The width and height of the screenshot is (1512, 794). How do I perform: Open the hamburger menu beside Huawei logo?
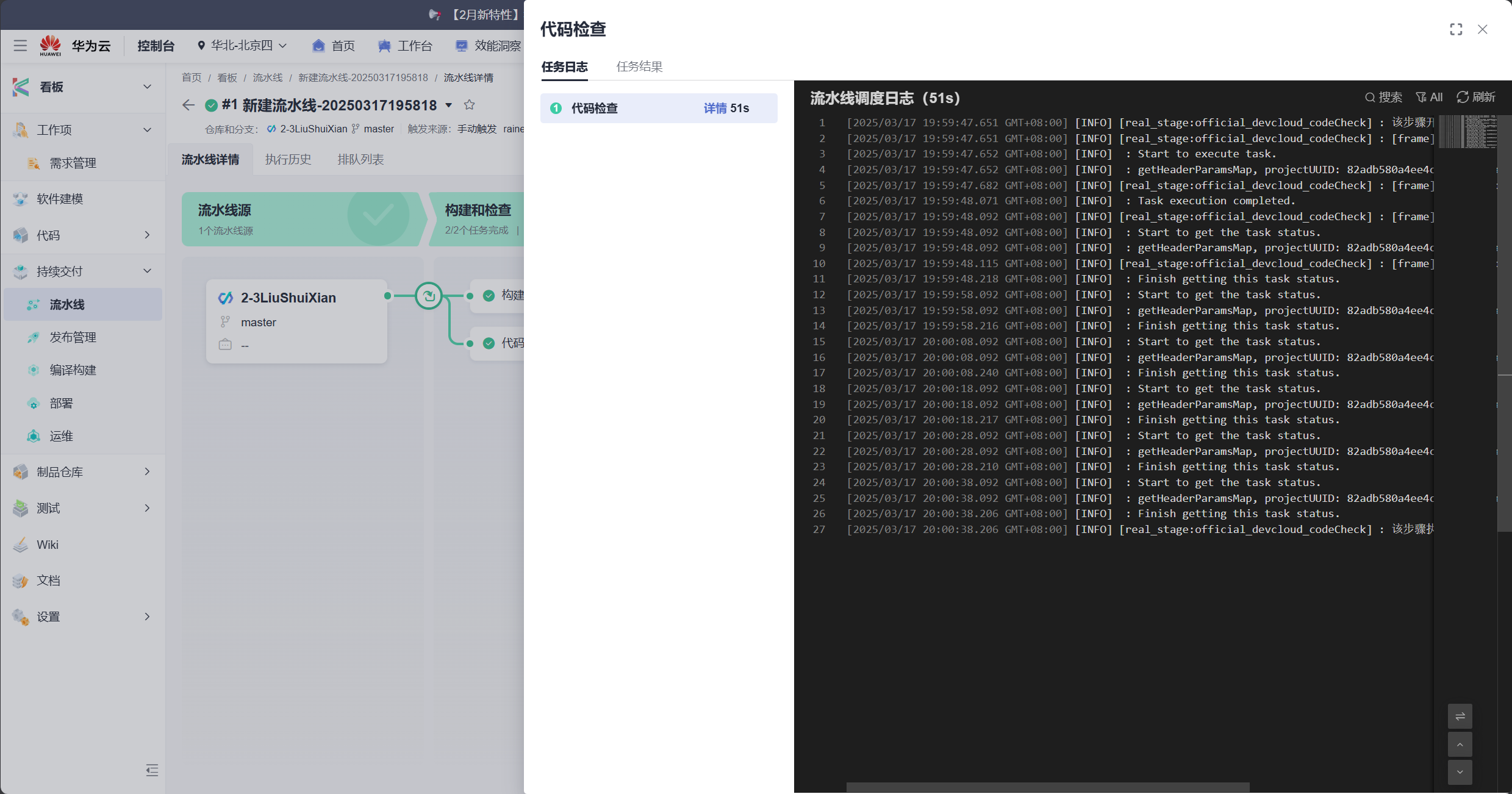tap(20, 46)
